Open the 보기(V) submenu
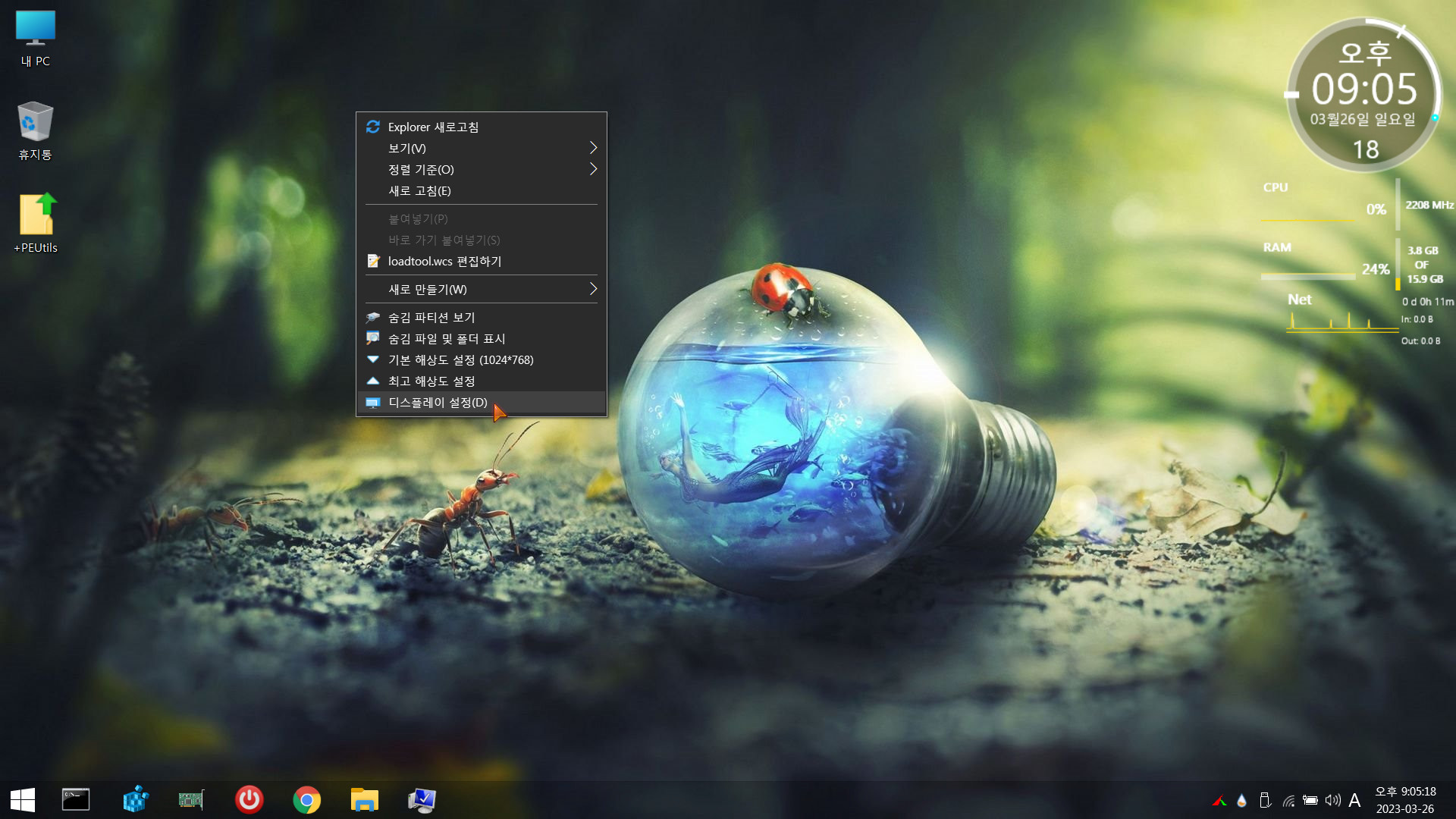The height and width of the screenshot is (819, 1456). 481,148
